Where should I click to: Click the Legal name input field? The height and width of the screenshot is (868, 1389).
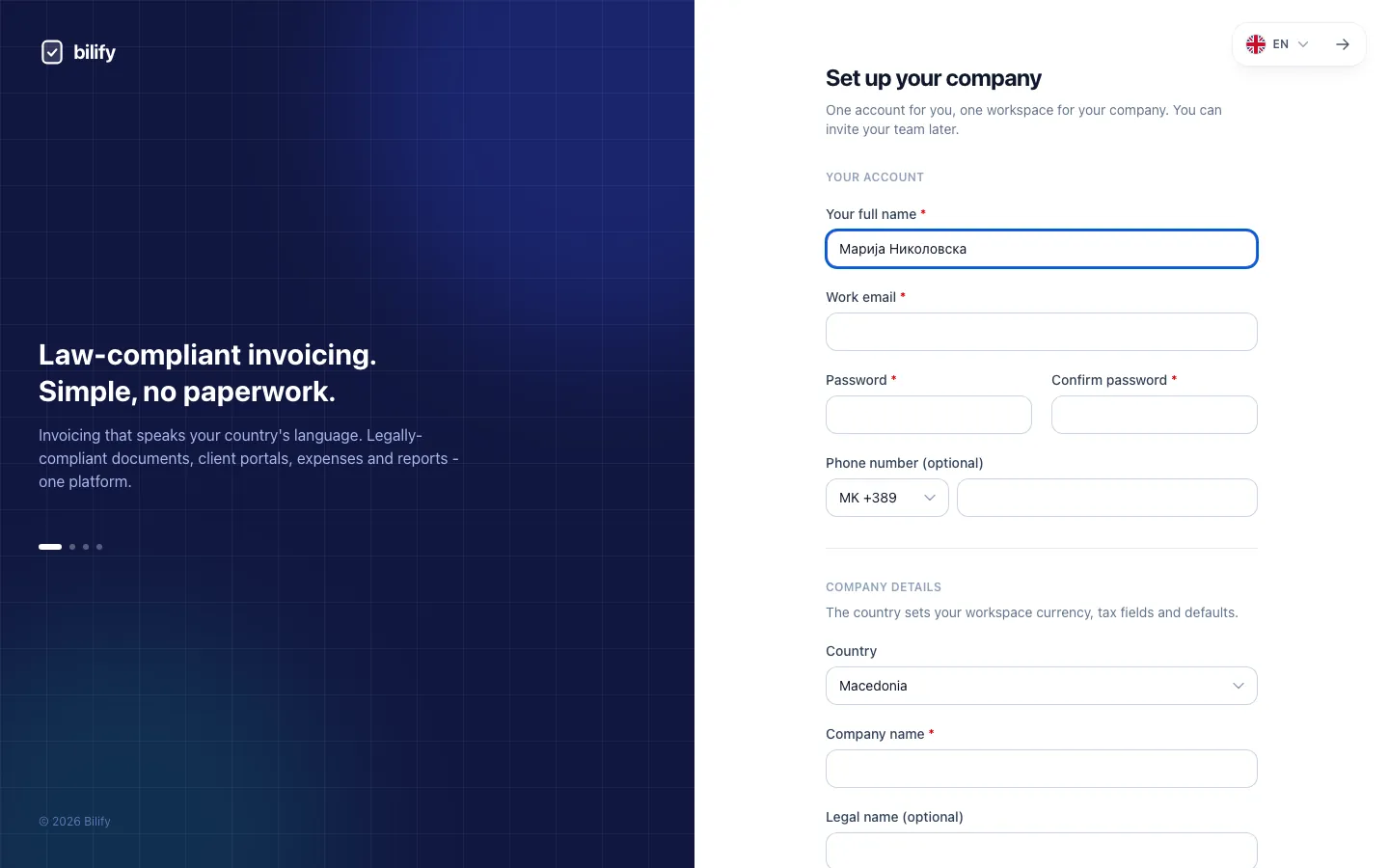(x=1042, y=851)
